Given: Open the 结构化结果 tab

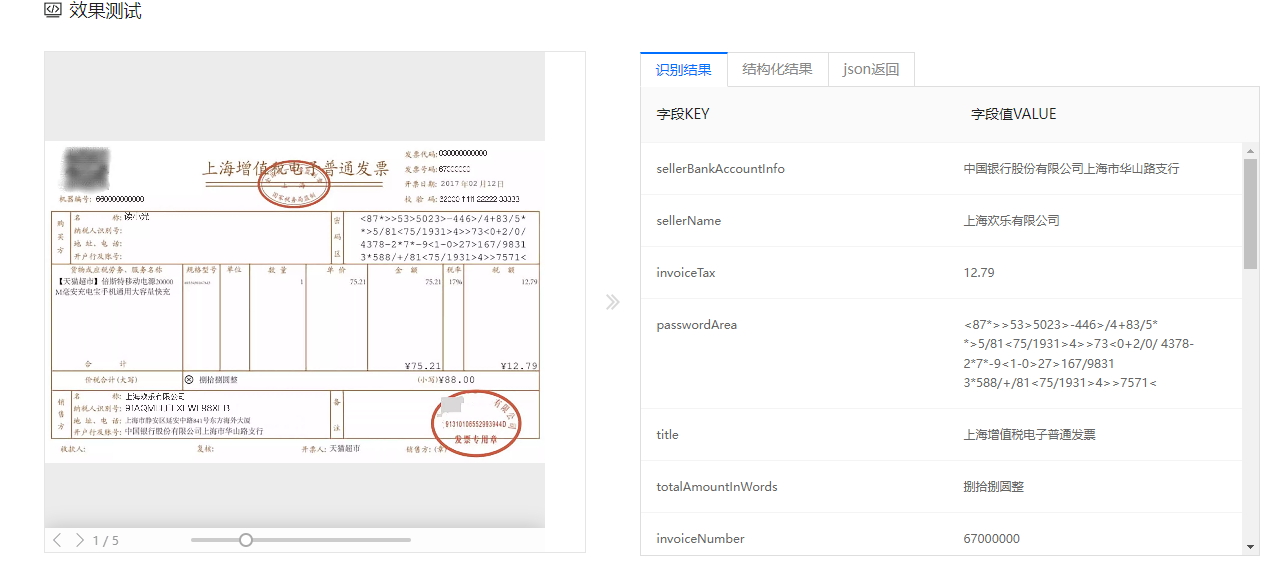Looking at the screenshot, I should pyautogui.click(x=778, y=70).
